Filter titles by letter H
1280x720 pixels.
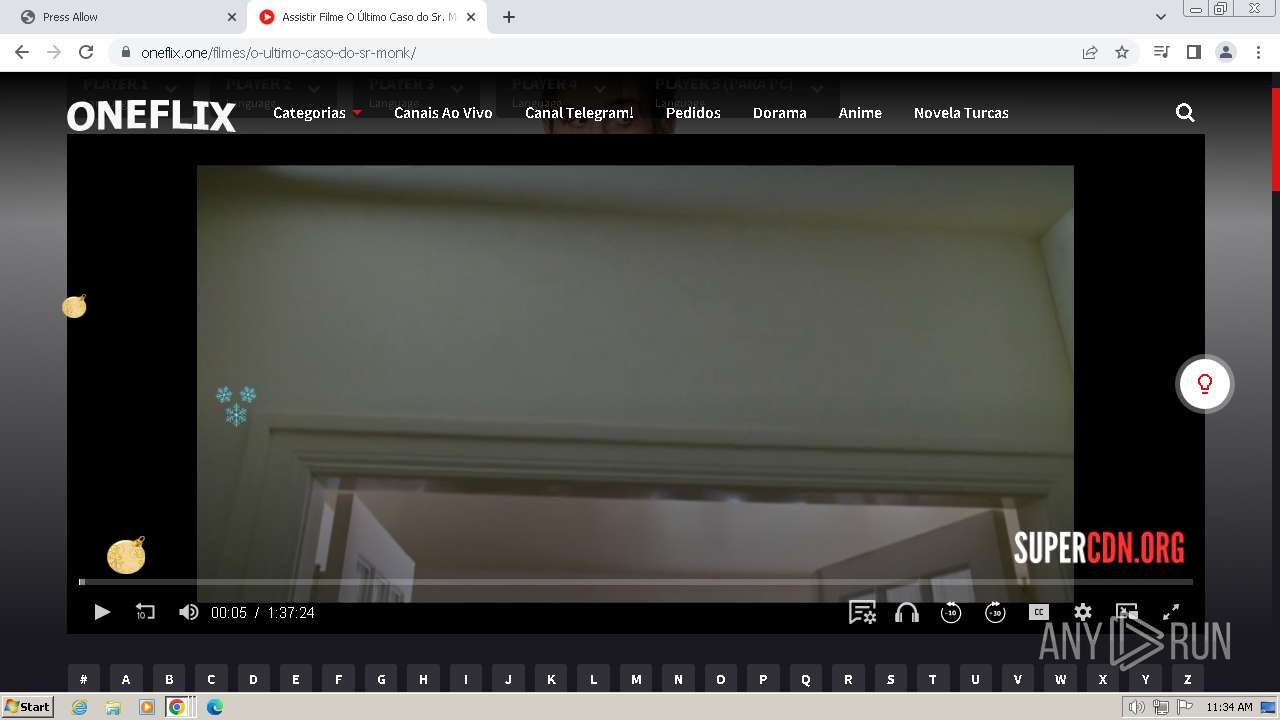(423, 679)
